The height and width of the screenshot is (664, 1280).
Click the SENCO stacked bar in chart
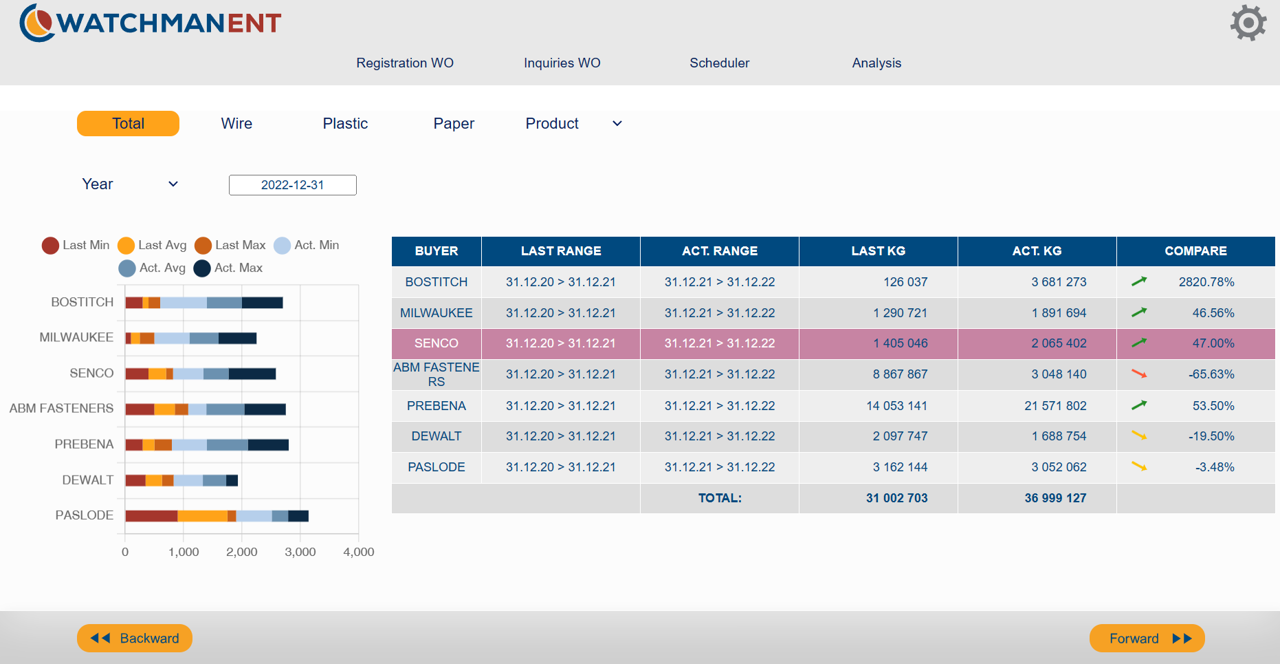200,373
